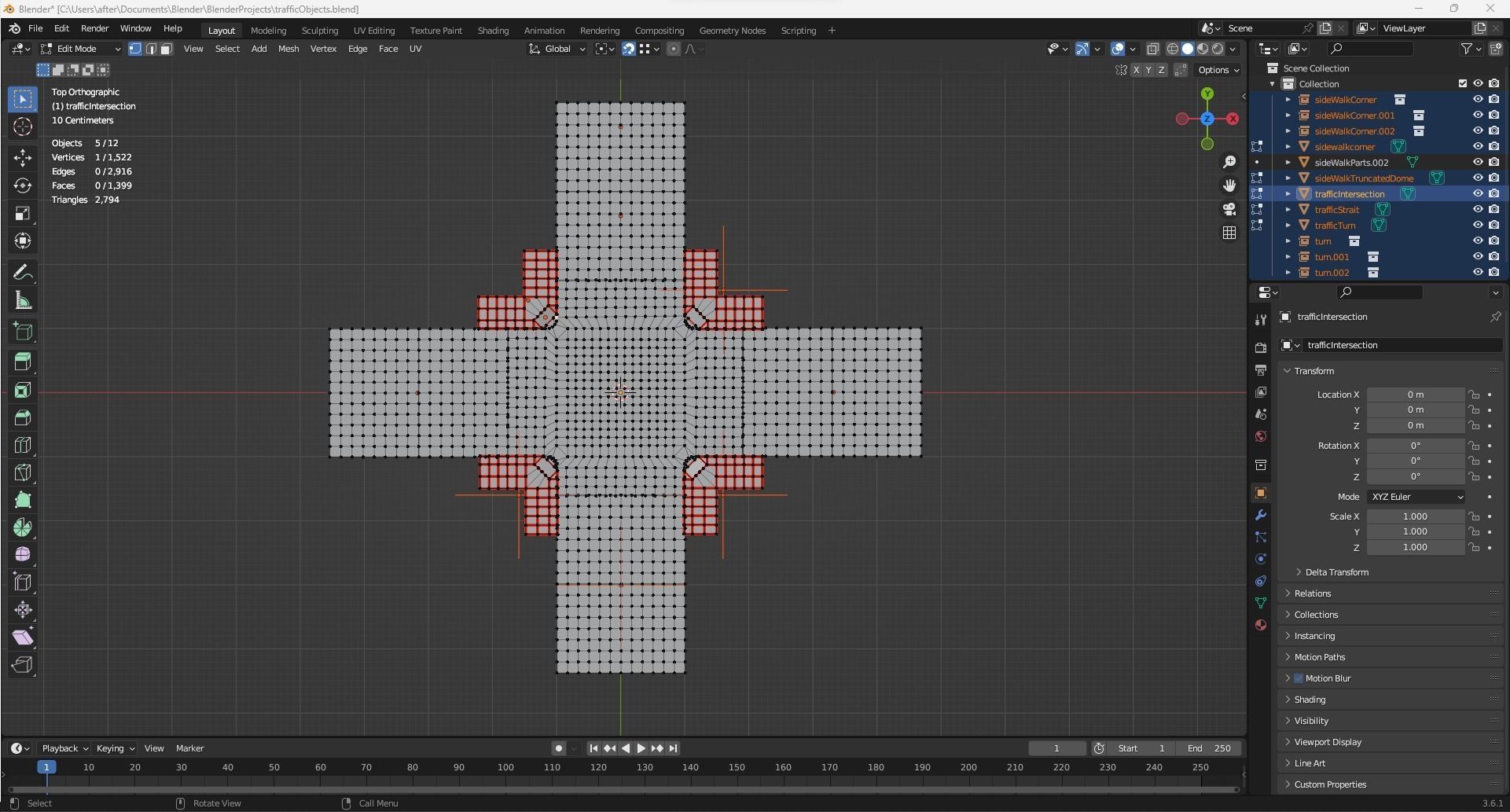1510x812 pixels.
Task: Click the pan view hand icon
Action: point(1229,186)
